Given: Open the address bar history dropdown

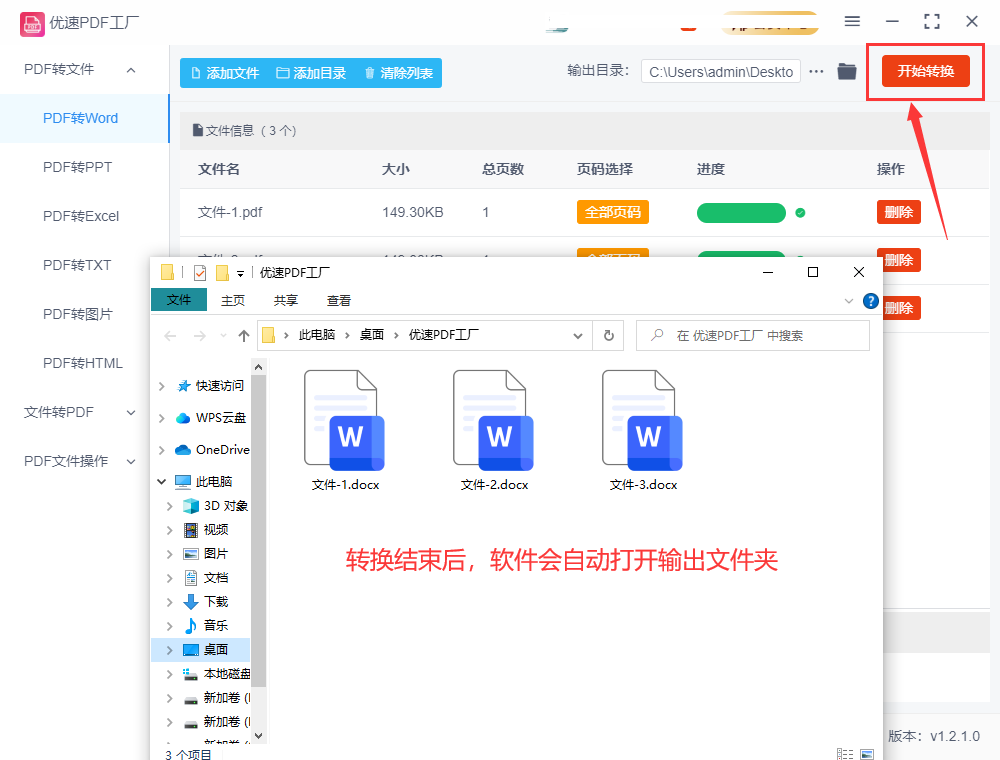Looking at the screenshot, I should (578, 336).
